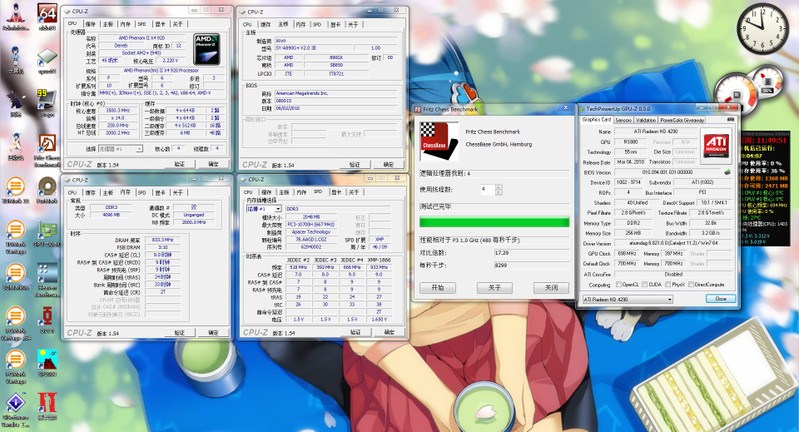Open the bronze disc desktop shortcut

click(47, 187)
